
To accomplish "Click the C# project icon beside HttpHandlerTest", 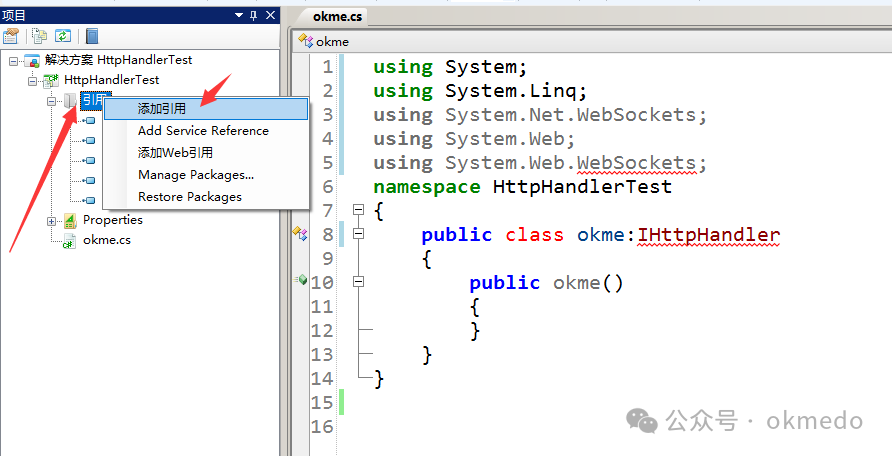I will (x=52, y=80).
